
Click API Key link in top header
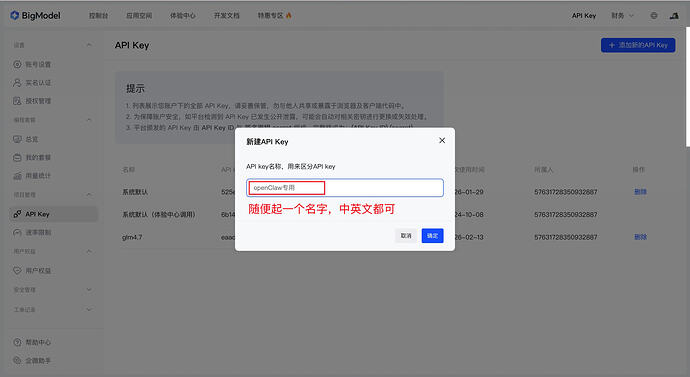coord(584,15)
